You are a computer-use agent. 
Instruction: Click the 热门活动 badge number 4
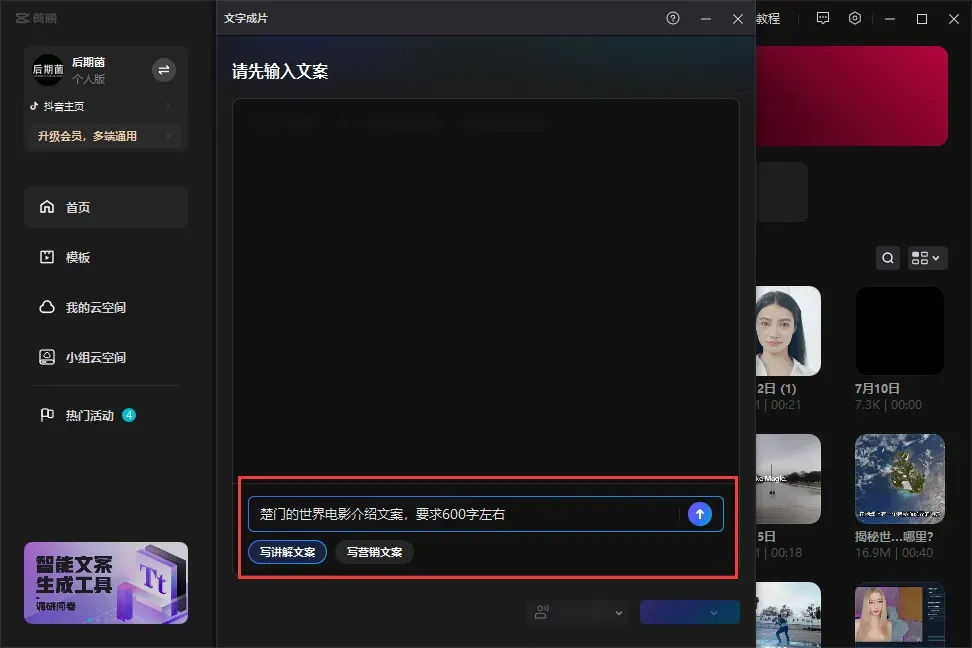pyautogui.click(x=129, y=415)
